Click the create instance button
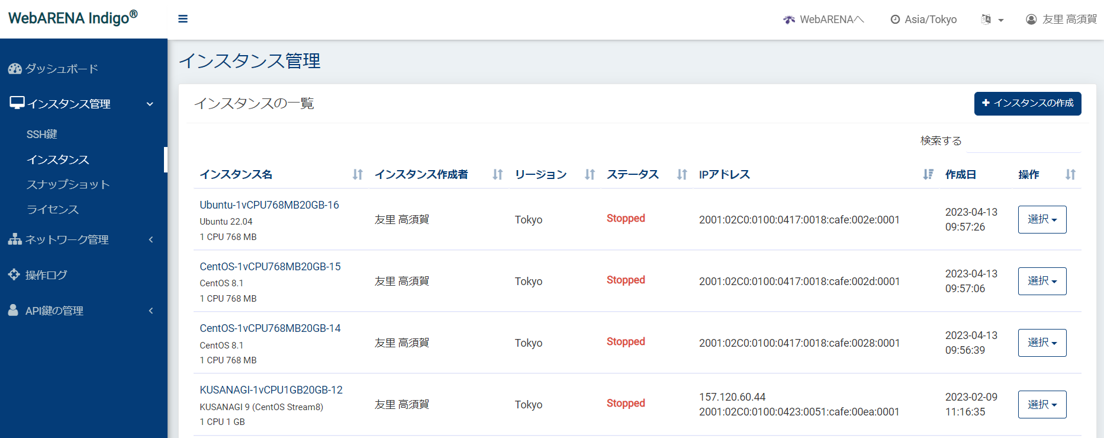This screenshot has width=1104, height=438. (1027, 103)
